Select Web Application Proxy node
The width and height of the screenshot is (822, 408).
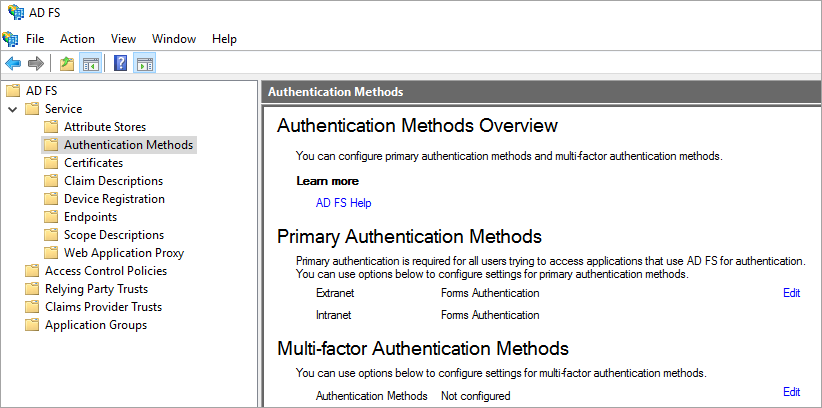click(x=123, y=253)
